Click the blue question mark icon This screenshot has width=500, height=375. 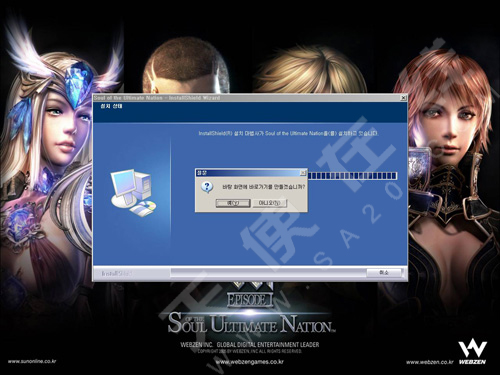click(x=207, y=187)
